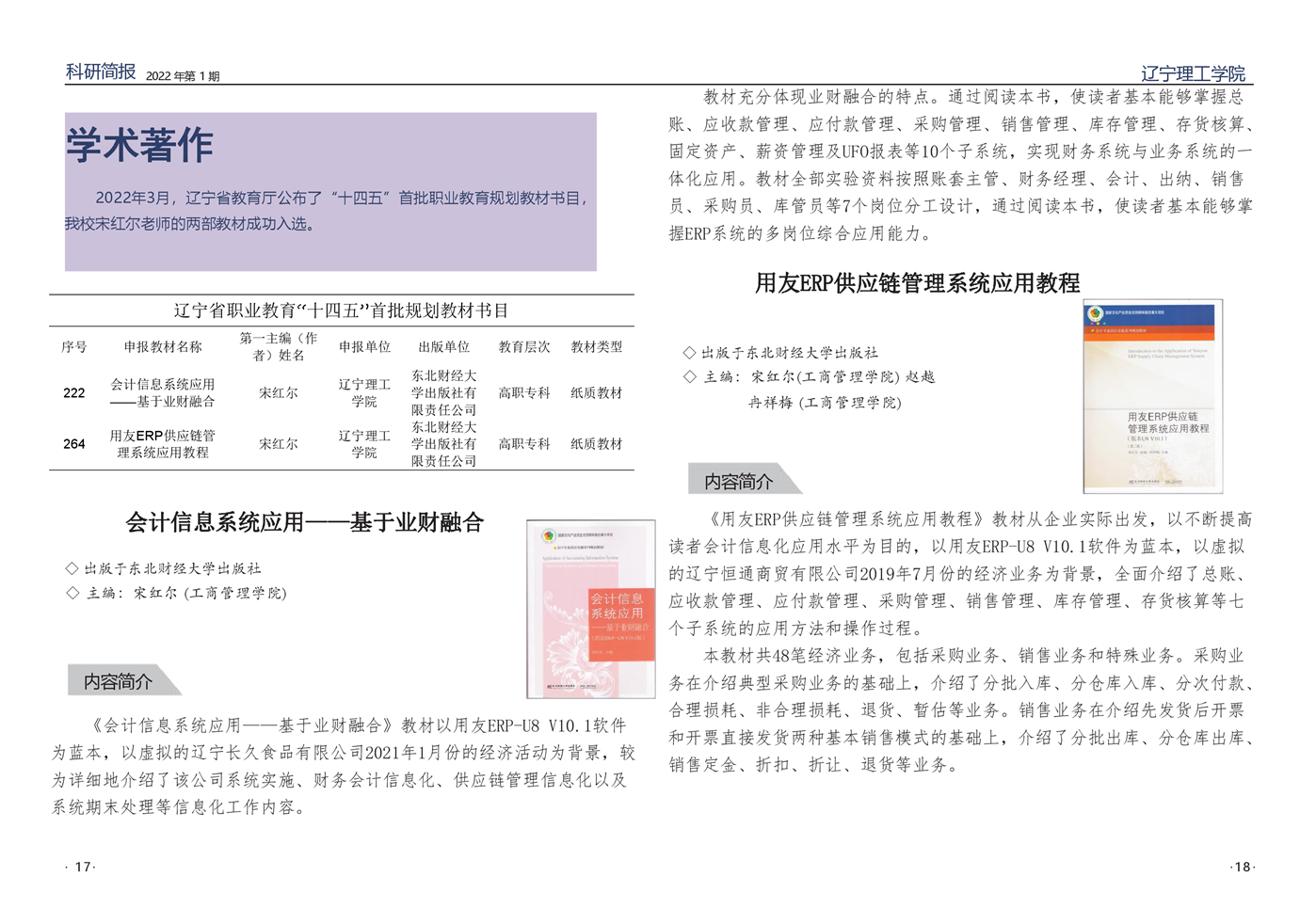Click the 学术著作 section heading
Viewport: 1316px width, 924px height.
[139, 145]
